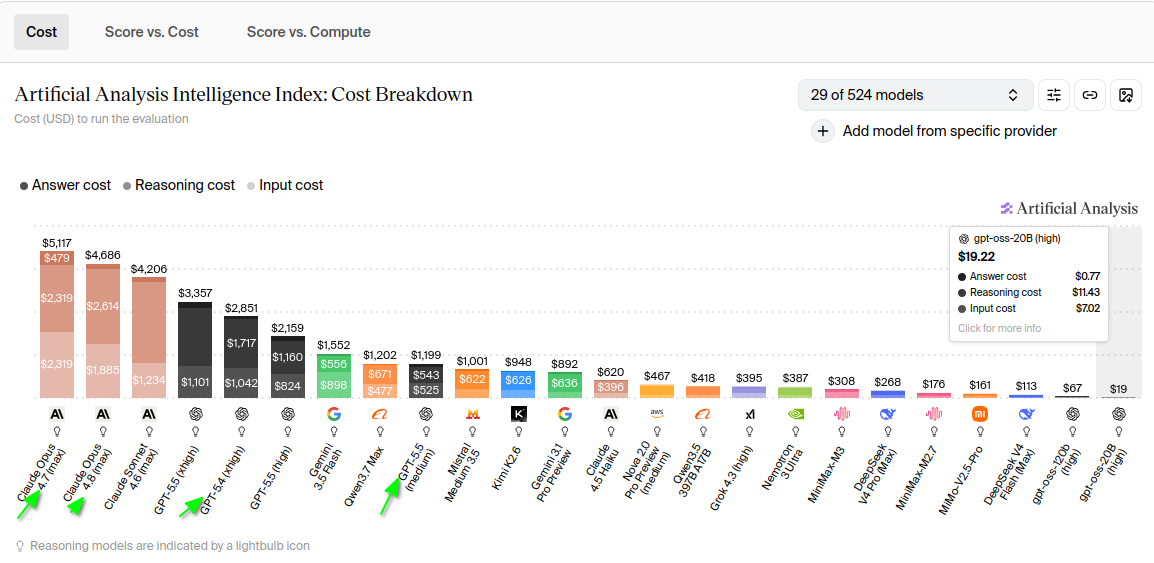The image size is (1154, 563).
Task: Click Xiaomi logo under MiMo-V2.5-Pro
Action: pos(980,414)
